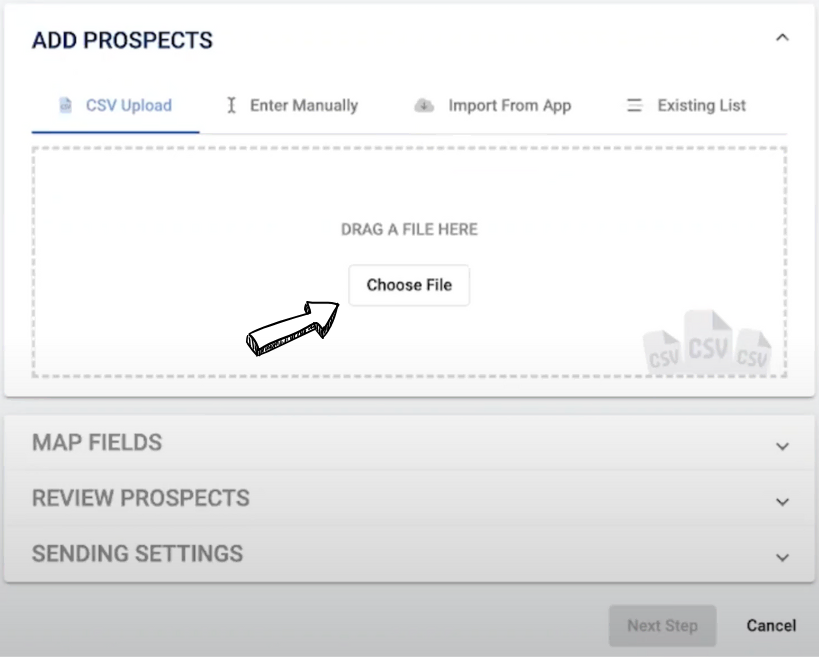The height and width of the screenshot is (657, 819).
Task: Collapse the Add Prospects section chevron
Action: coord(782,38)
